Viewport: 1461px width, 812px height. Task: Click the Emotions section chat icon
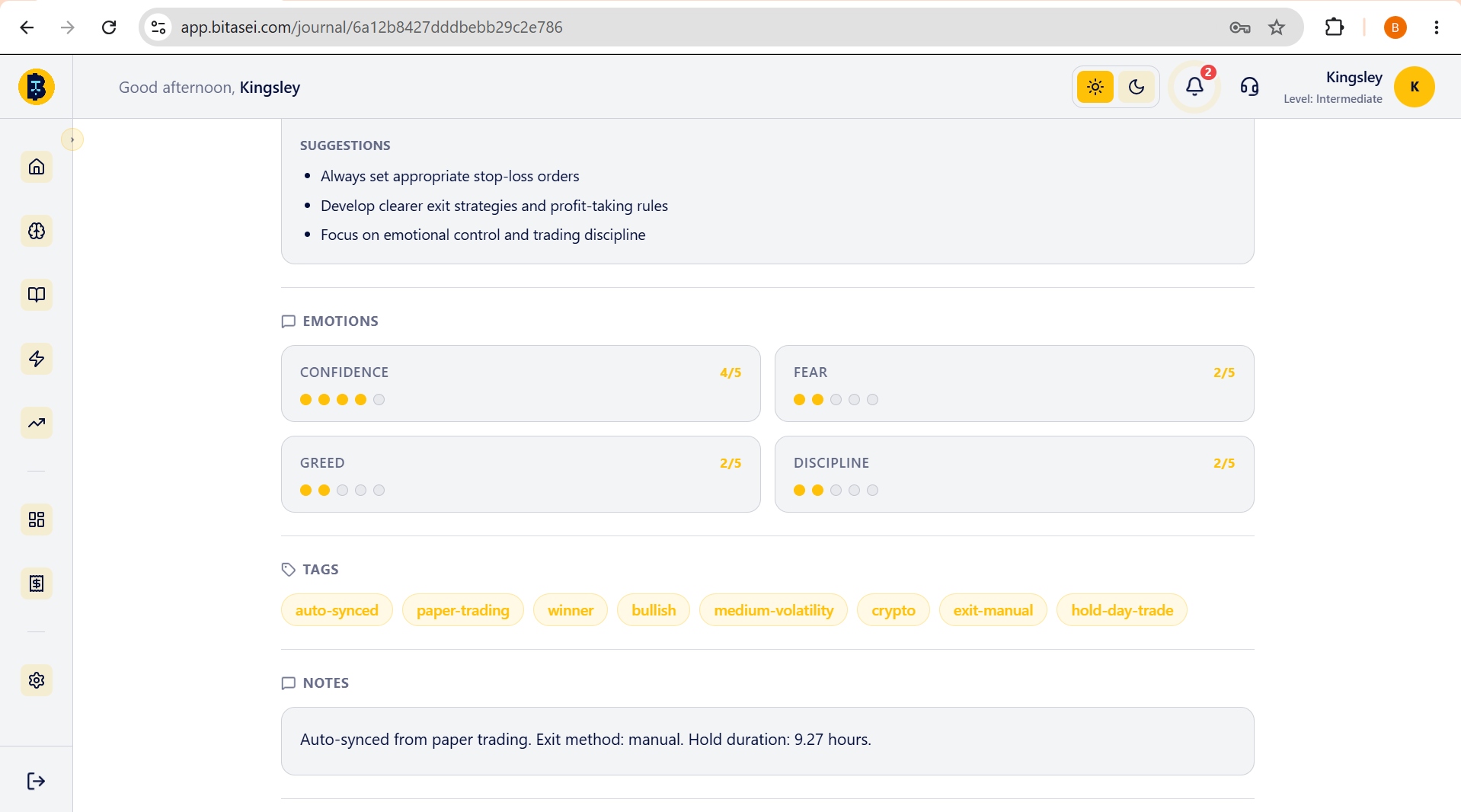point(289,321)
